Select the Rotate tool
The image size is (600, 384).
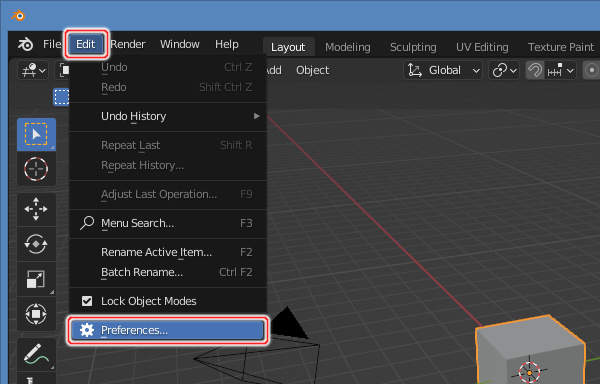(x=36, y=244)
